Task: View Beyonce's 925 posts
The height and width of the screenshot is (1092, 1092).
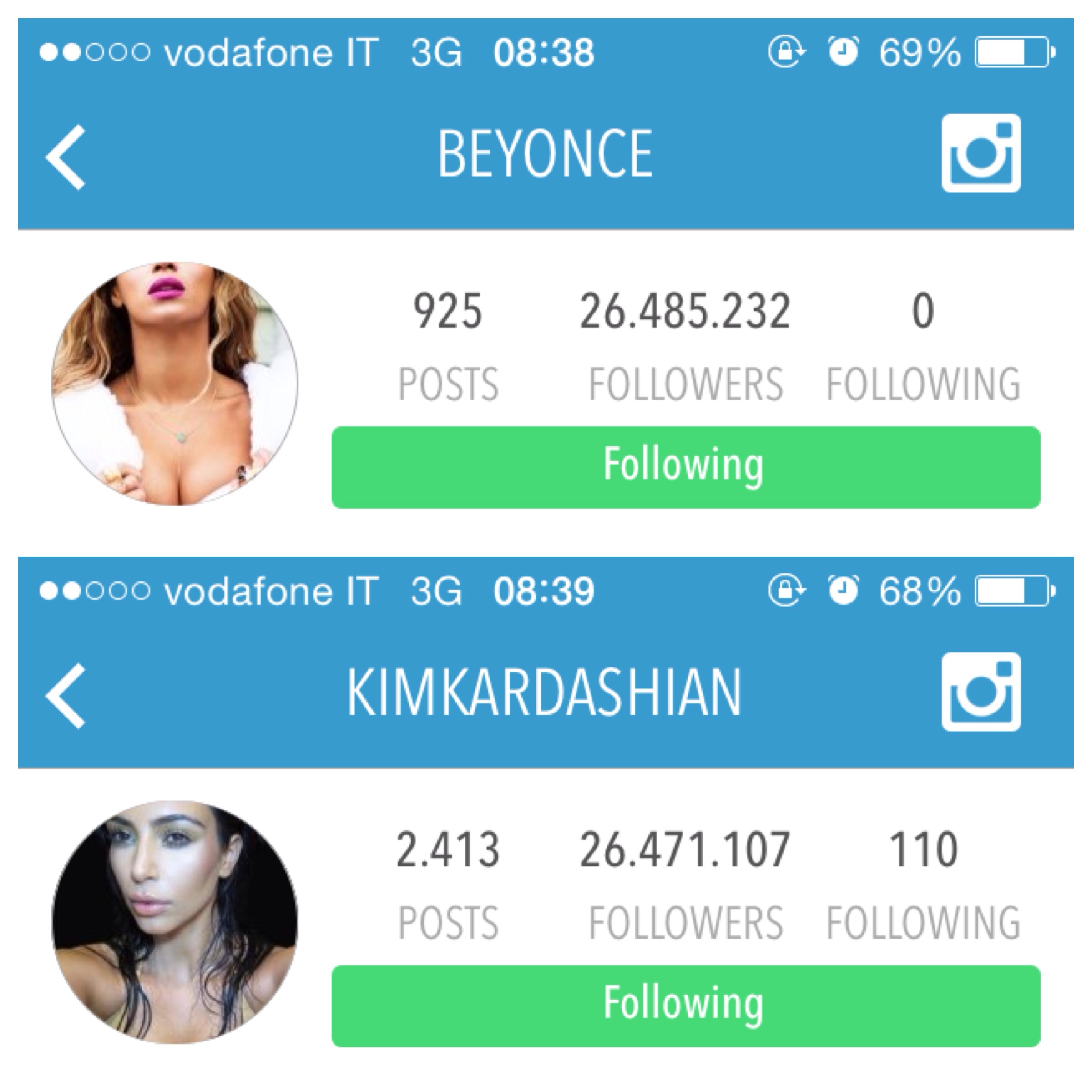Action: pos(448,346)
